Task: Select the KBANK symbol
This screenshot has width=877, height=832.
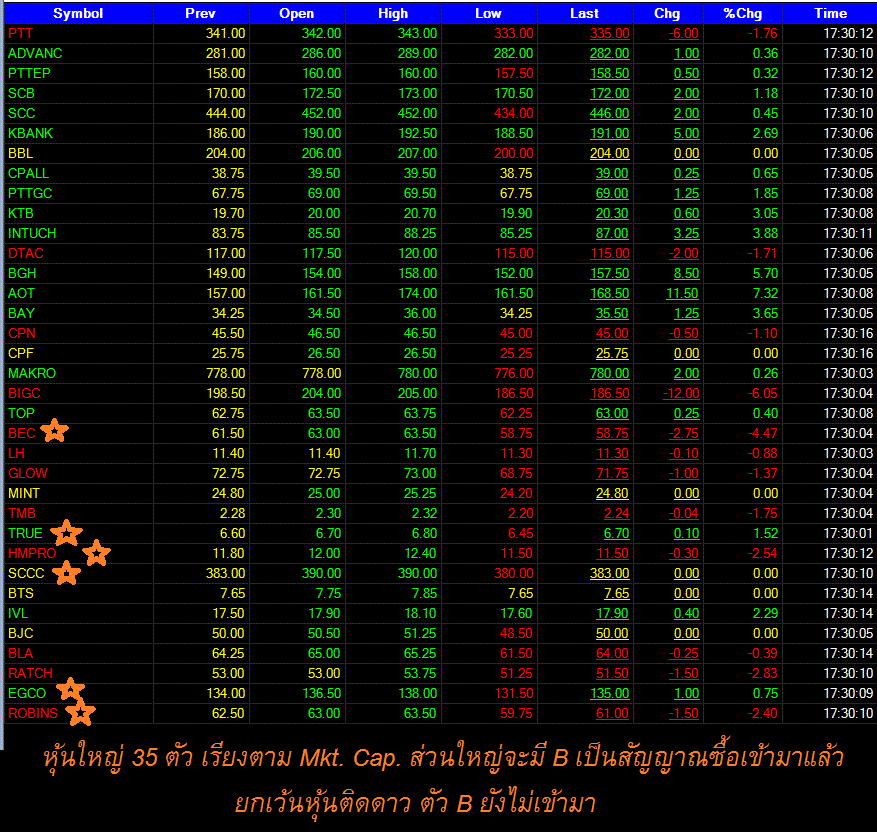Action: (31, 134)
